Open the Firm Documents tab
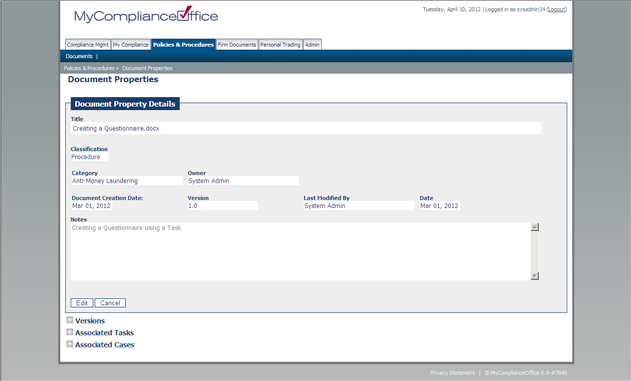631x381 pixels. click(237, 45)
